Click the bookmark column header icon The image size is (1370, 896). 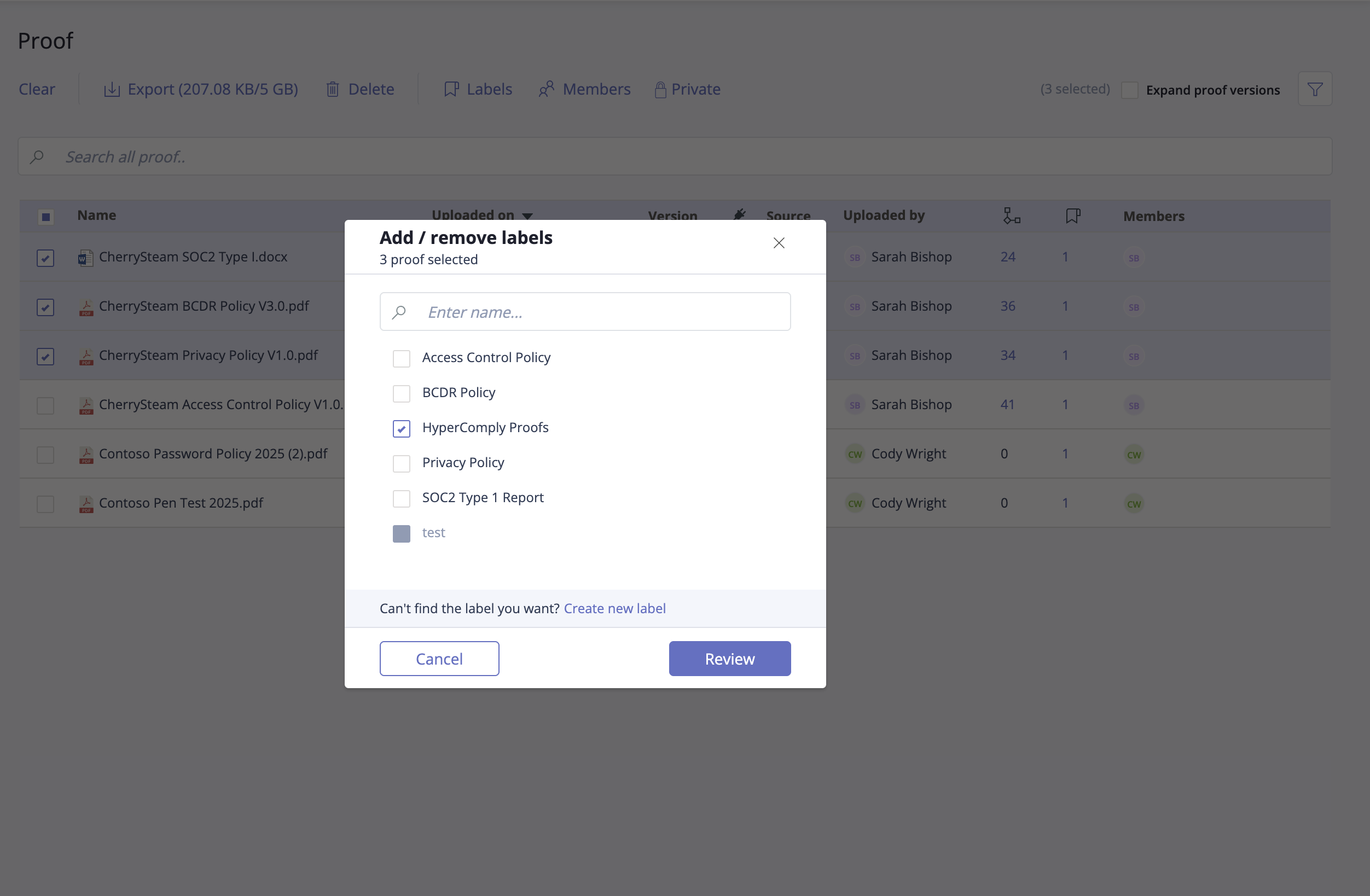click(x=1073, y=216)
